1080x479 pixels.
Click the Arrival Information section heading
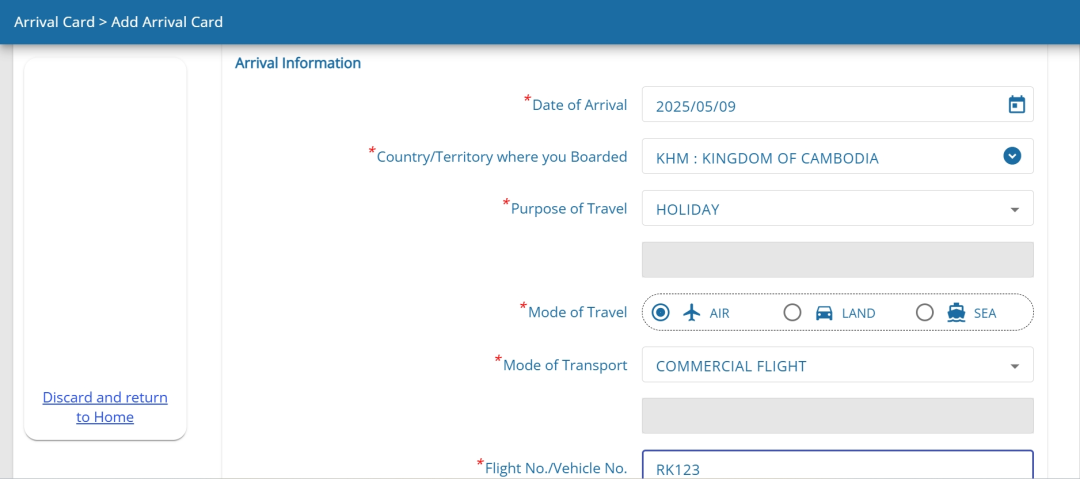(298, 63)
